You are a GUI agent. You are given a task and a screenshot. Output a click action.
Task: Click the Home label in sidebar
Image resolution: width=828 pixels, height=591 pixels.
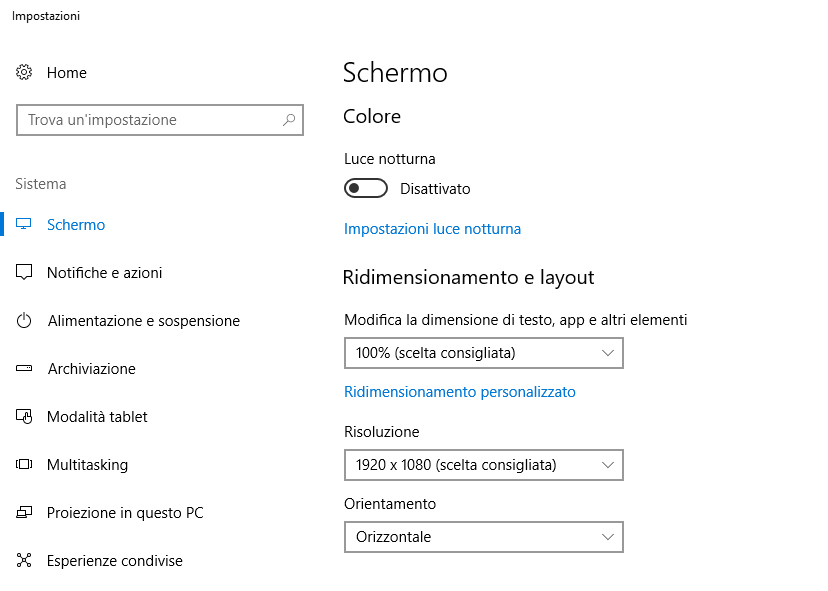point(67,72)
